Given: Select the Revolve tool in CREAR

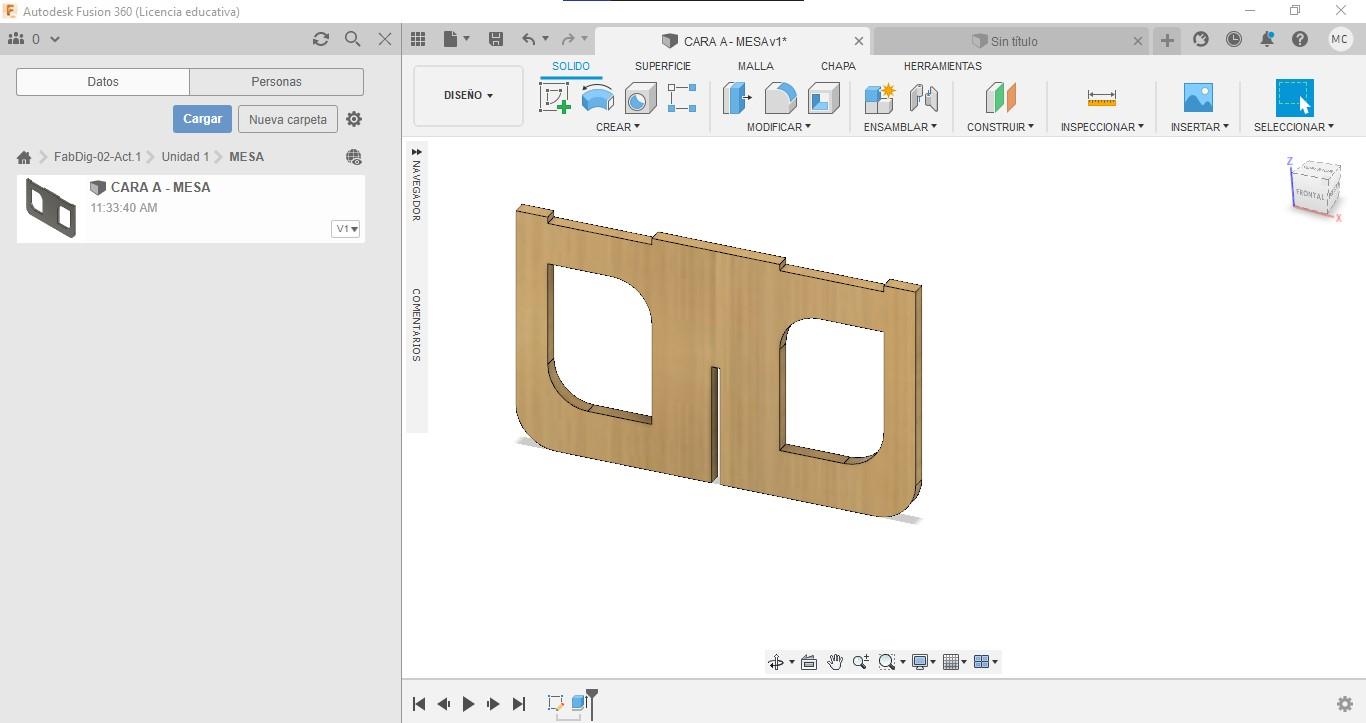Looking at the screenshot, I should click(598, 98).
